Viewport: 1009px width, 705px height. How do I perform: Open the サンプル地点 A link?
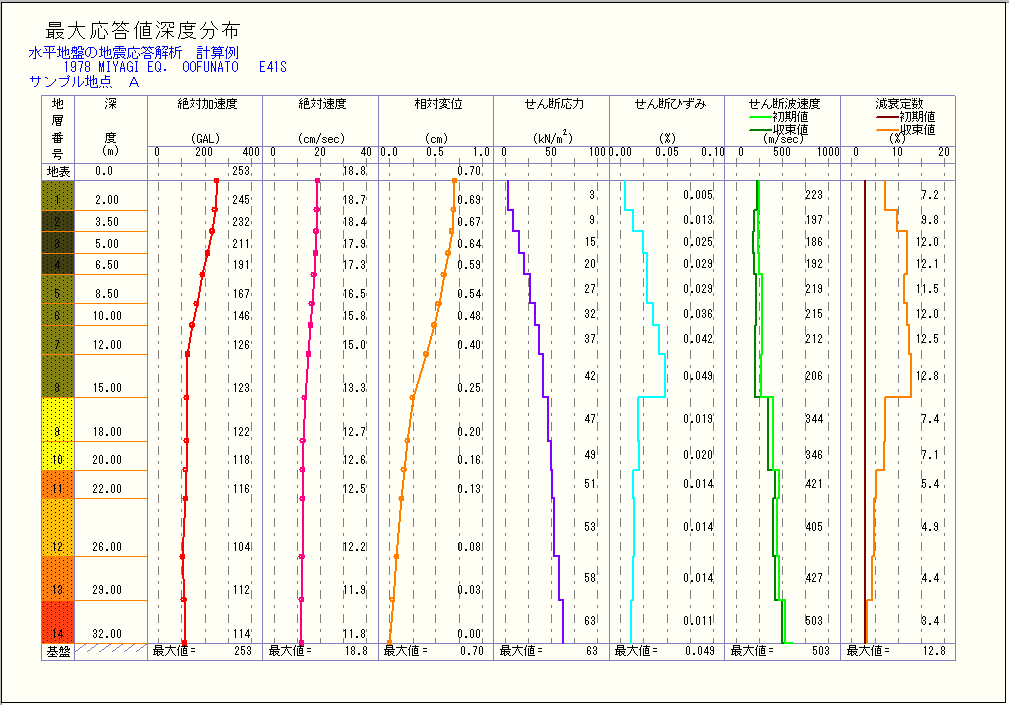pos(82,84)
